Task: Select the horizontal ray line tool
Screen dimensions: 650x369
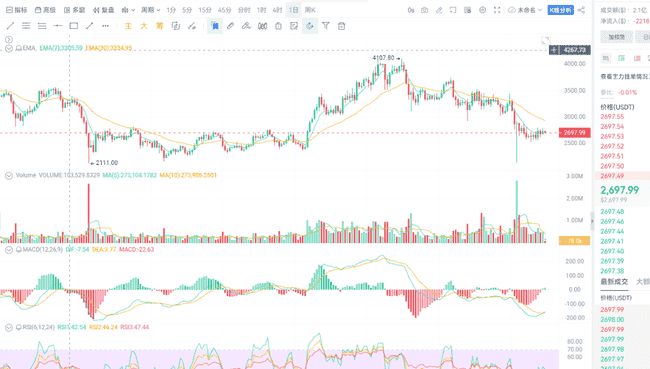Action: (58, 26)
